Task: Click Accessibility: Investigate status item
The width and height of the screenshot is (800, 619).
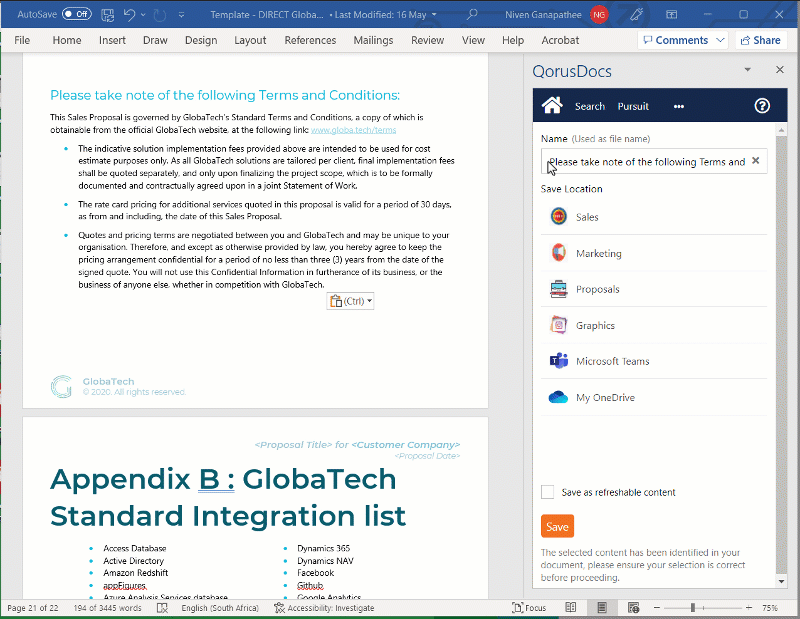Action: [324, 608]
